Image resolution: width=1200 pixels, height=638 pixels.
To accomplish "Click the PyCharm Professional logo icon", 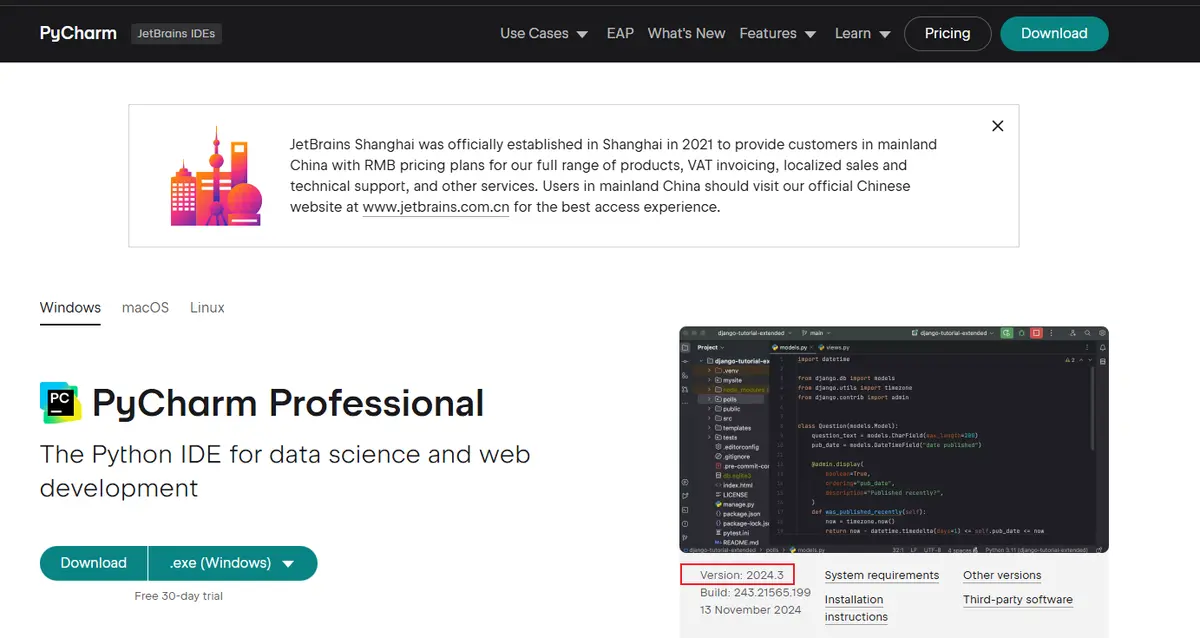I will pyautogui.click(x=60, y=402).
